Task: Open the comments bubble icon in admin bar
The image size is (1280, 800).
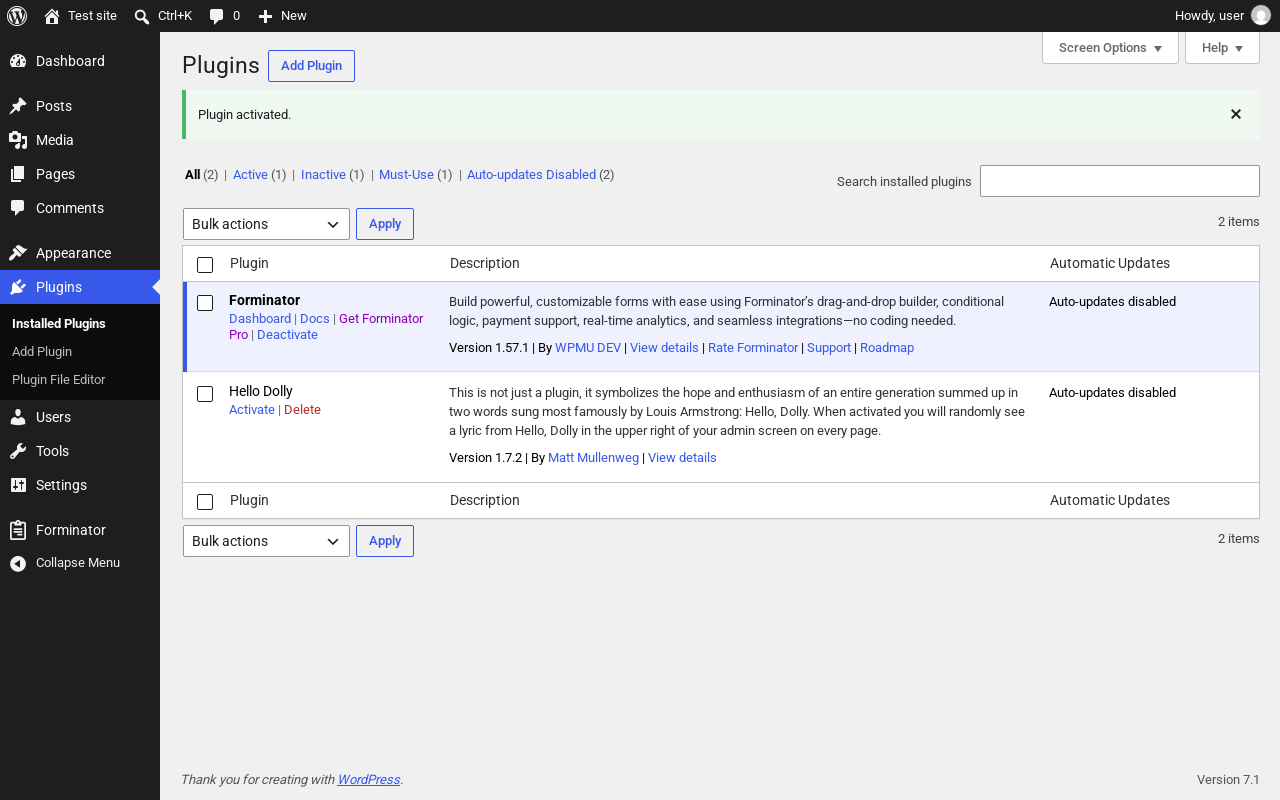Action: pos(217,16)
